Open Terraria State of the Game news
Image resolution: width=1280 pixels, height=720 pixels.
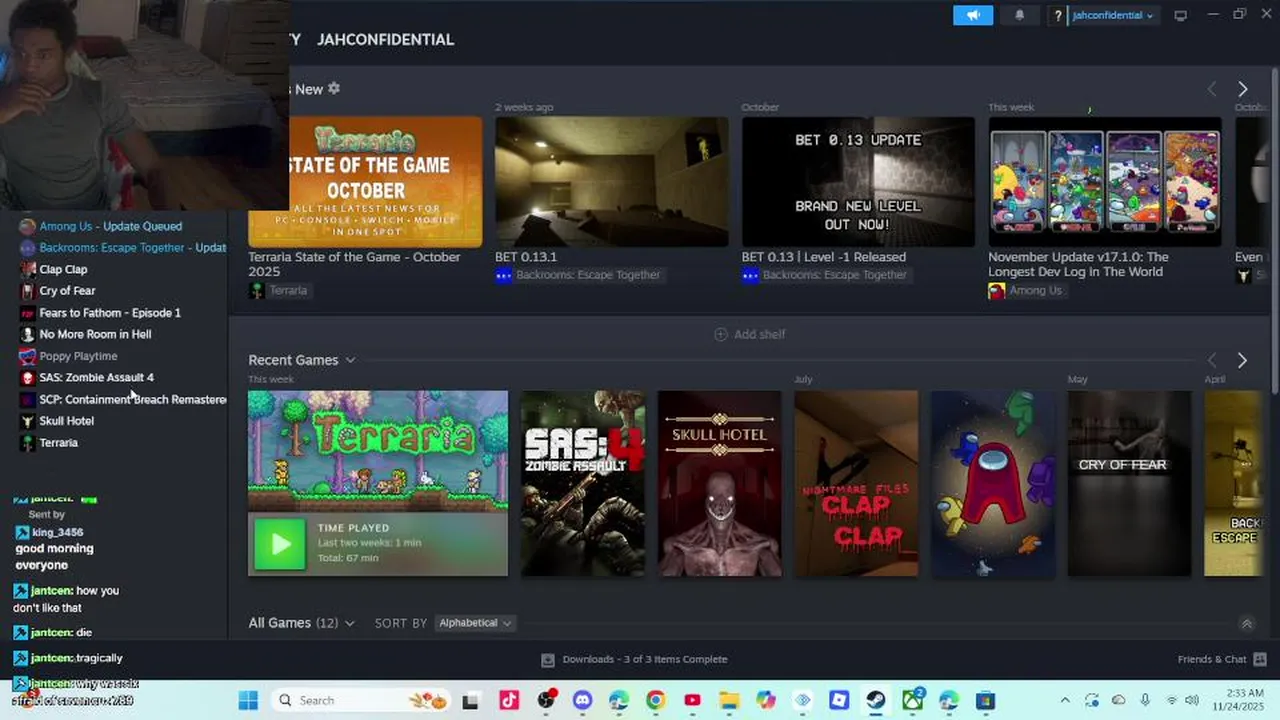click(365, 181)
